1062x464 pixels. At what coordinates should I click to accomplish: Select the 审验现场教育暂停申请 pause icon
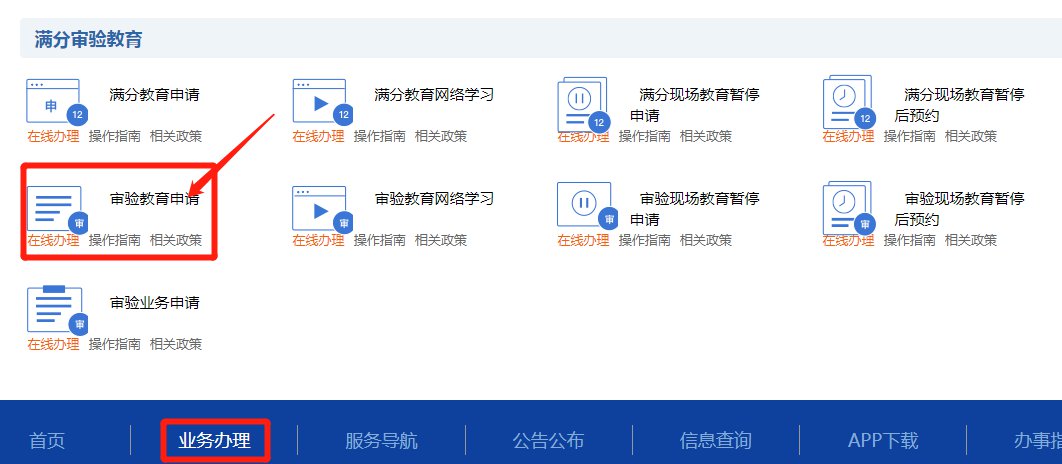(583, 205)
